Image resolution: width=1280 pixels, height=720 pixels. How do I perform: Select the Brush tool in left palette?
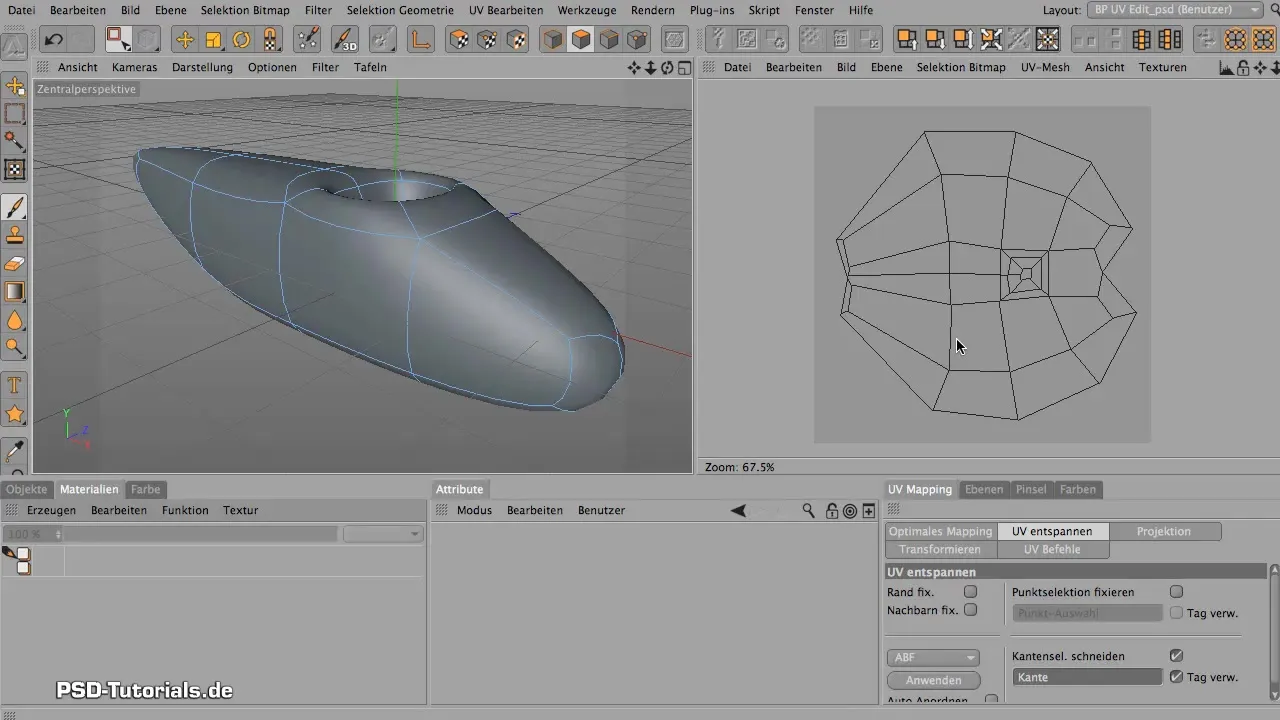click(x=15, y=207)
